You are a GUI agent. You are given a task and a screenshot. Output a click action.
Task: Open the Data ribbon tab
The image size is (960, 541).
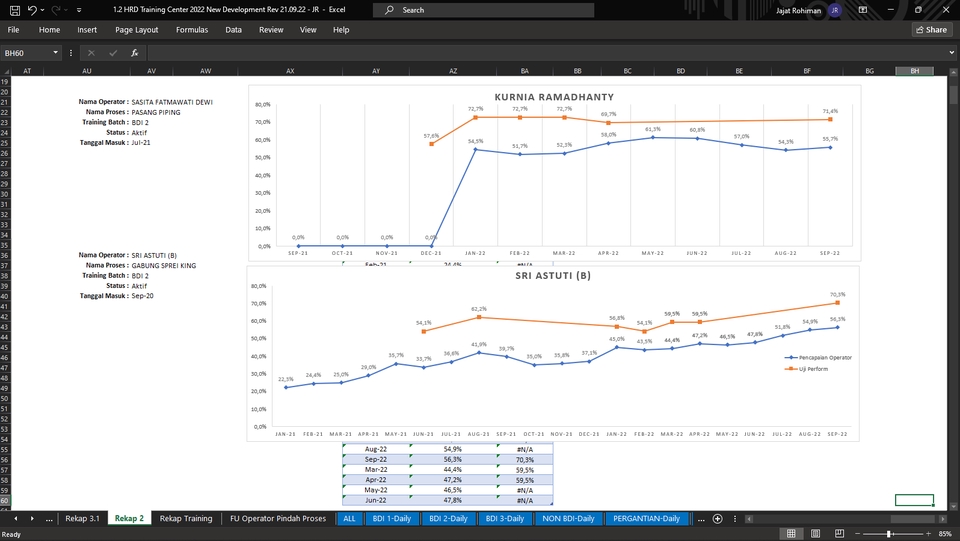pos(233,29)
